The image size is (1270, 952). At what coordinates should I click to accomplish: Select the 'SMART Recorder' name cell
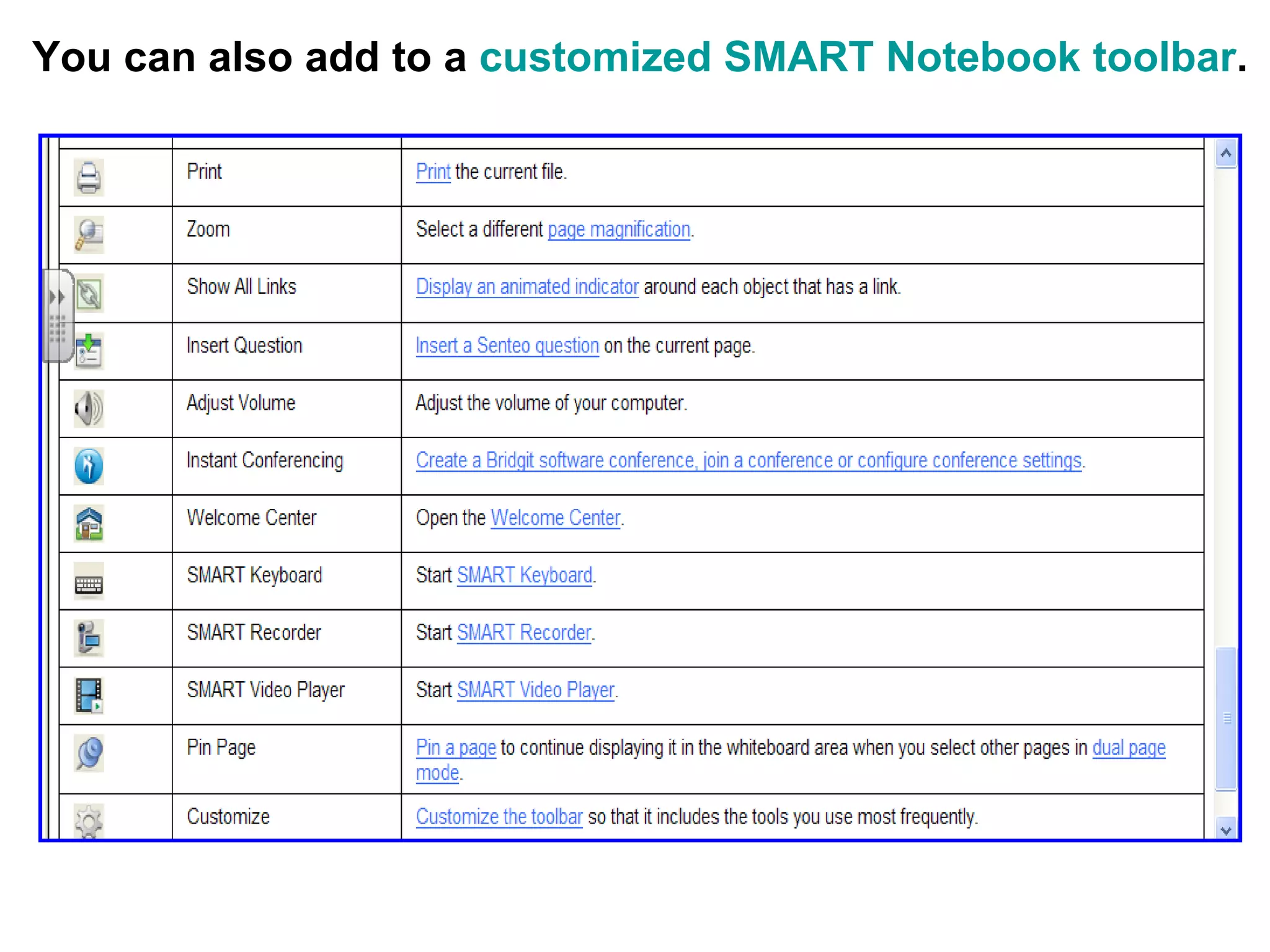pyautogui.click(x=286, y=638)
